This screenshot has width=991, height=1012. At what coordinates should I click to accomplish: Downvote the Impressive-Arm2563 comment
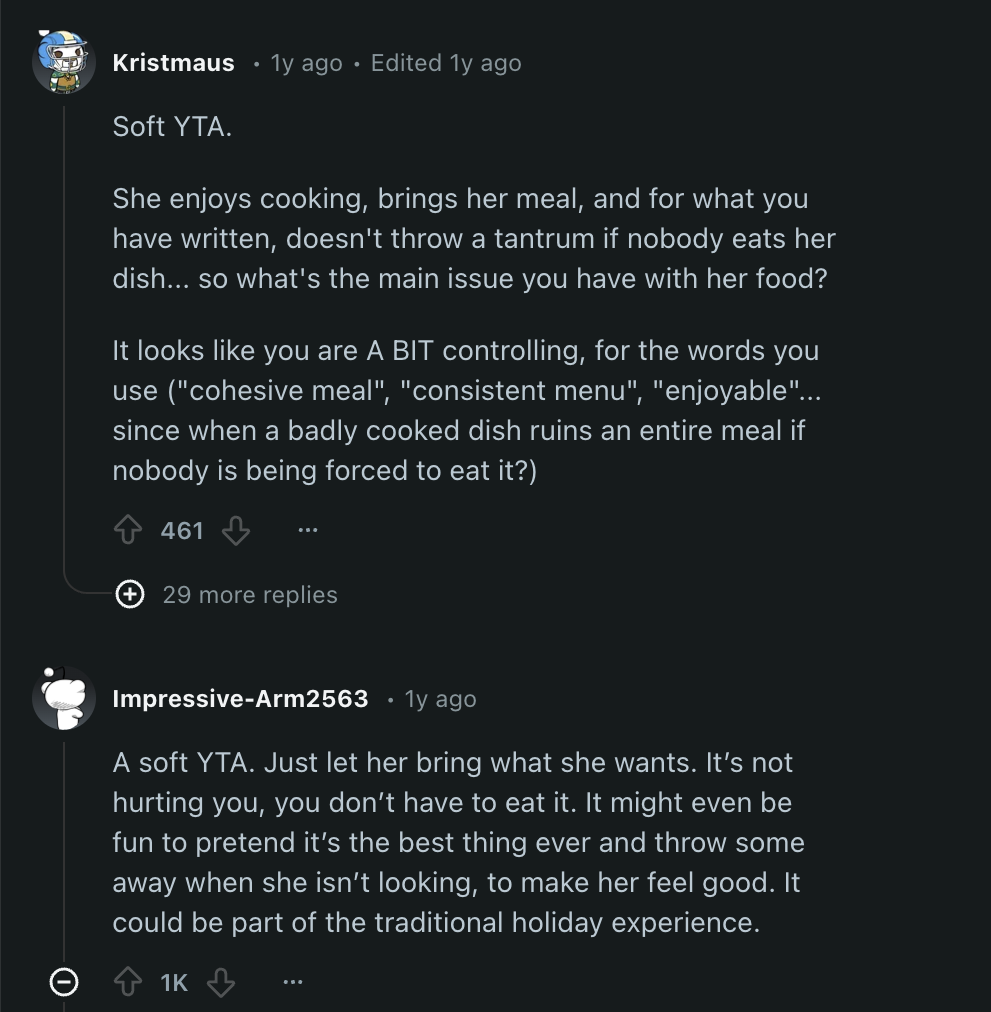(x=221, y=983)
